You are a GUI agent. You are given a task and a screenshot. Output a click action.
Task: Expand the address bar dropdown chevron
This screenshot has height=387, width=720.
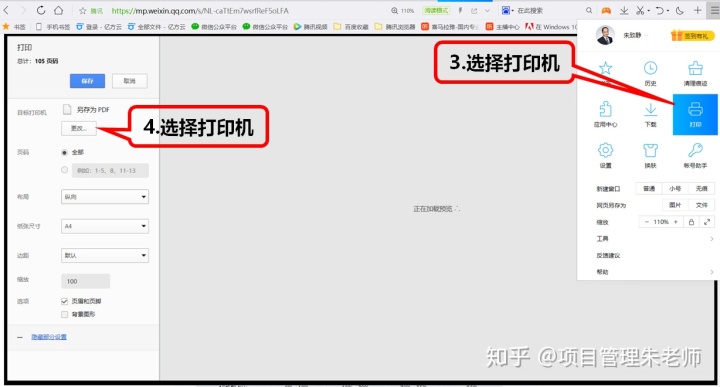(488, 10)
